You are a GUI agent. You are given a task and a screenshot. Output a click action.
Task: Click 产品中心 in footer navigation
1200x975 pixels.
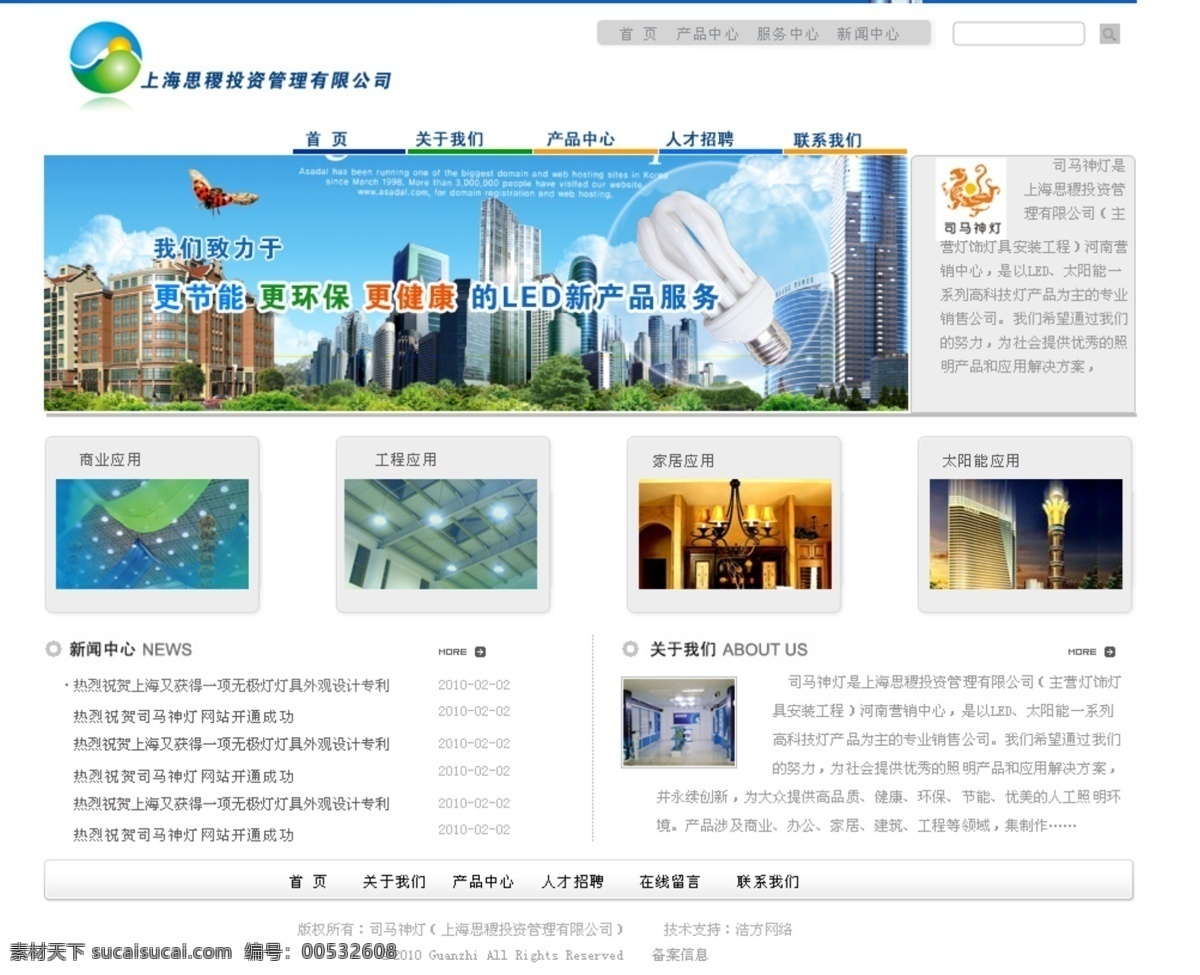pos(483,882)
